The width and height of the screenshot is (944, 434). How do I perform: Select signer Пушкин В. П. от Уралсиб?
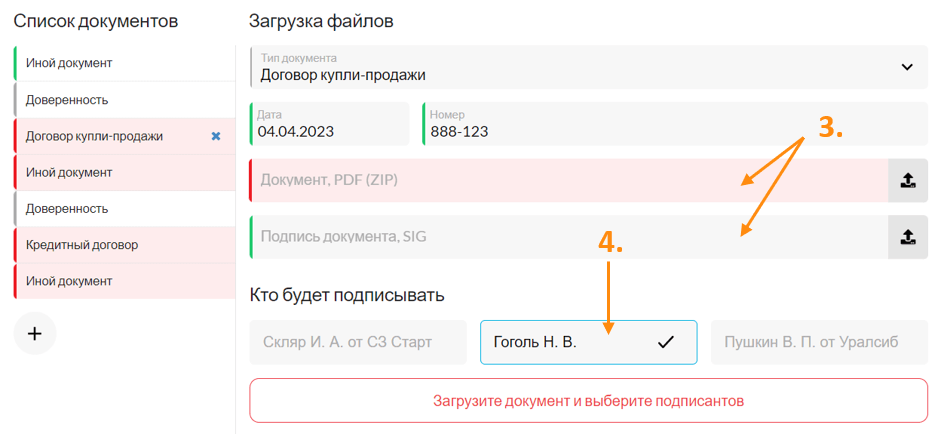coord(819,342)
